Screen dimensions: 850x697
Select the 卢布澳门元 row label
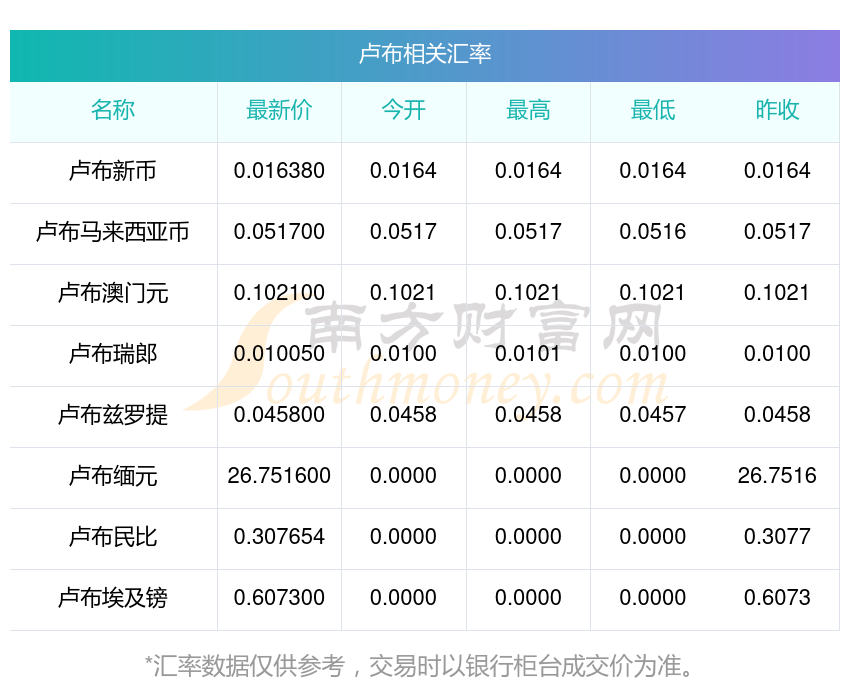click(113, 293)
